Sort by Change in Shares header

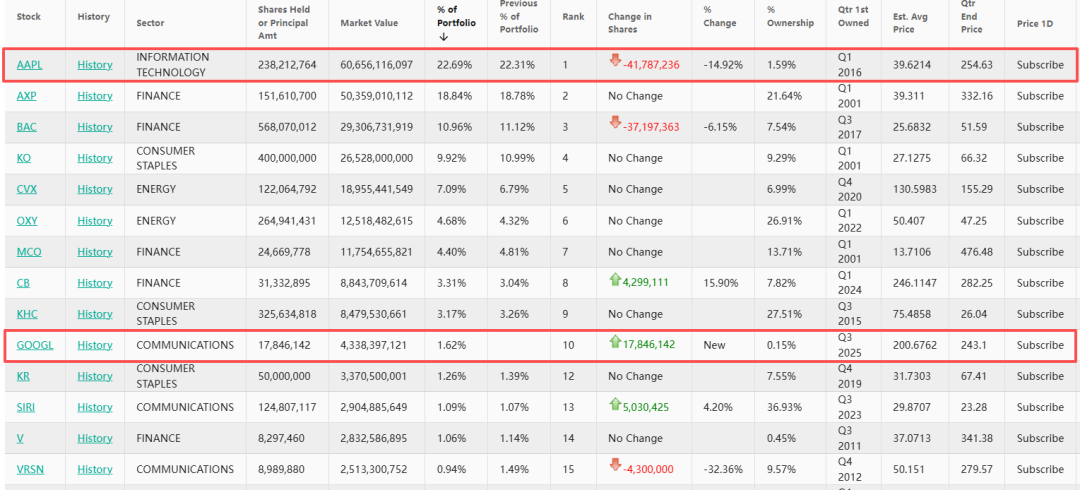point(630,23)
